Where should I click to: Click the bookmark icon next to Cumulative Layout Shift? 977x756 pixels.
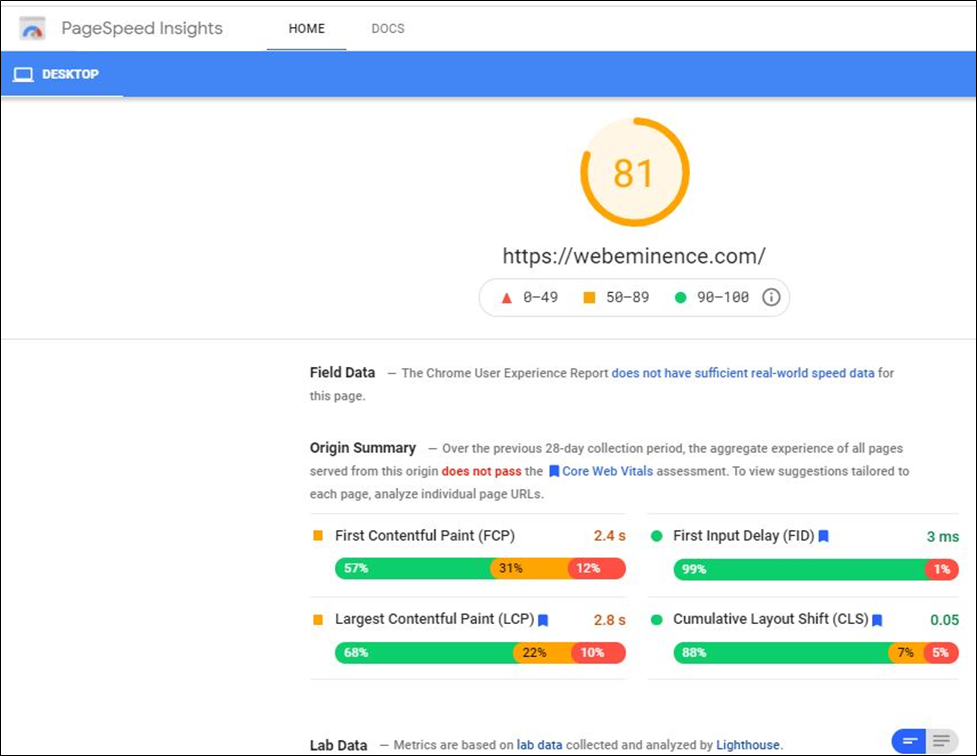(877, 620)
